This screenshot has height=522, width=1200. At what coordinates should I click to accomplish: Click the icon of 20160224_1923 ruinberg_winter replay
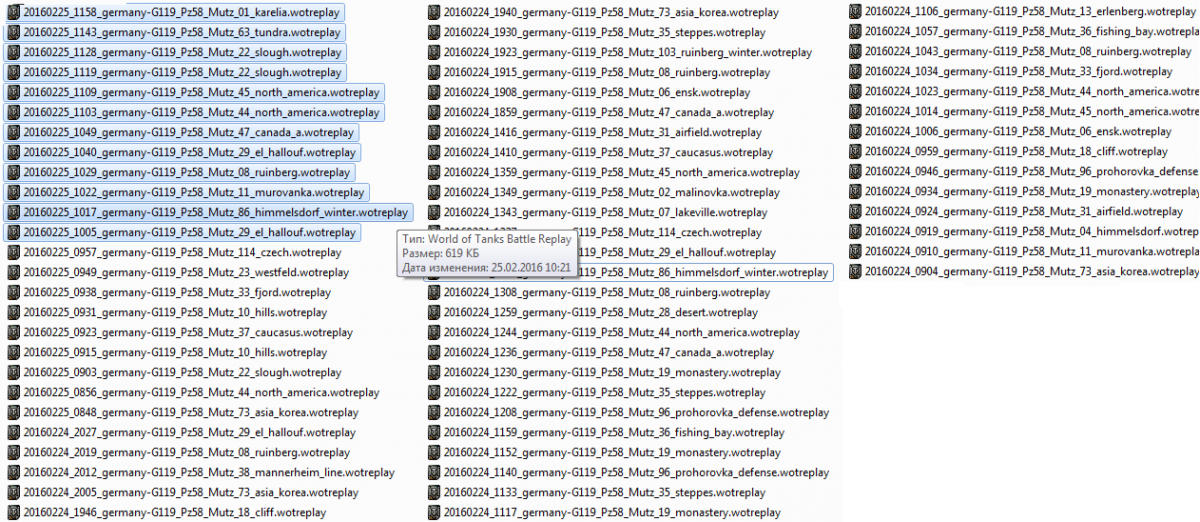[x=434, y=53]
